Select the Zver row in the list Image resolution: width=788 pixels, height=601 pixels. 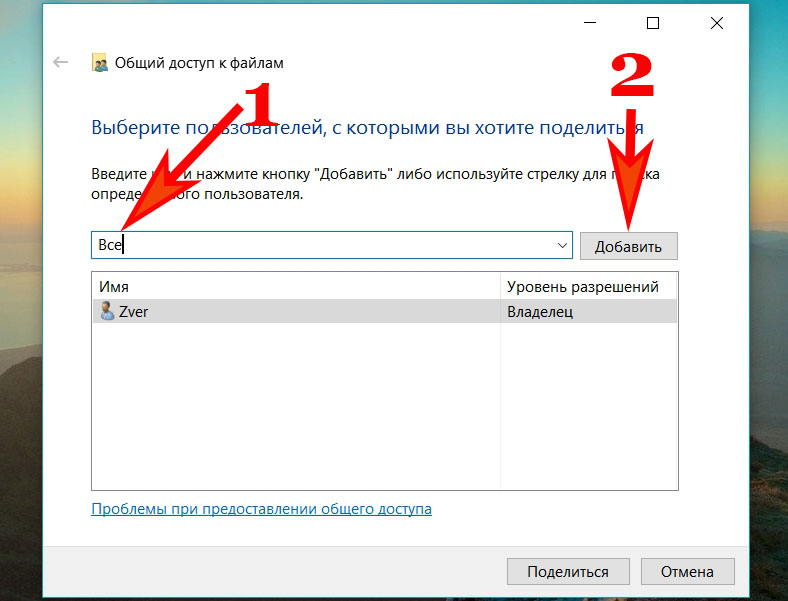pyautogui.click(x=384, y=312)
